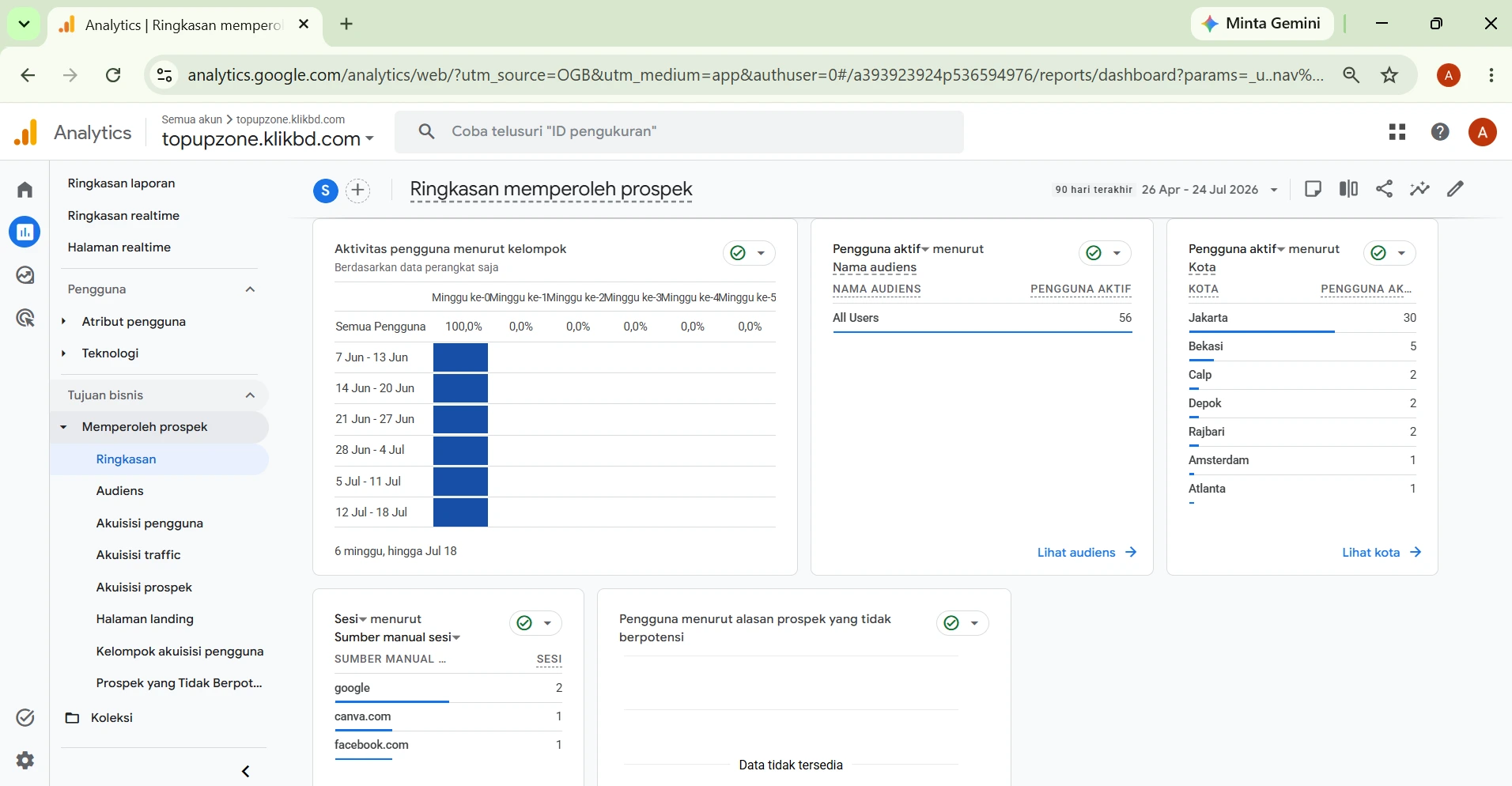The image size is (1512, 786).
Task: Open the Insights sparkline icon
Action: click(1419, 189)
